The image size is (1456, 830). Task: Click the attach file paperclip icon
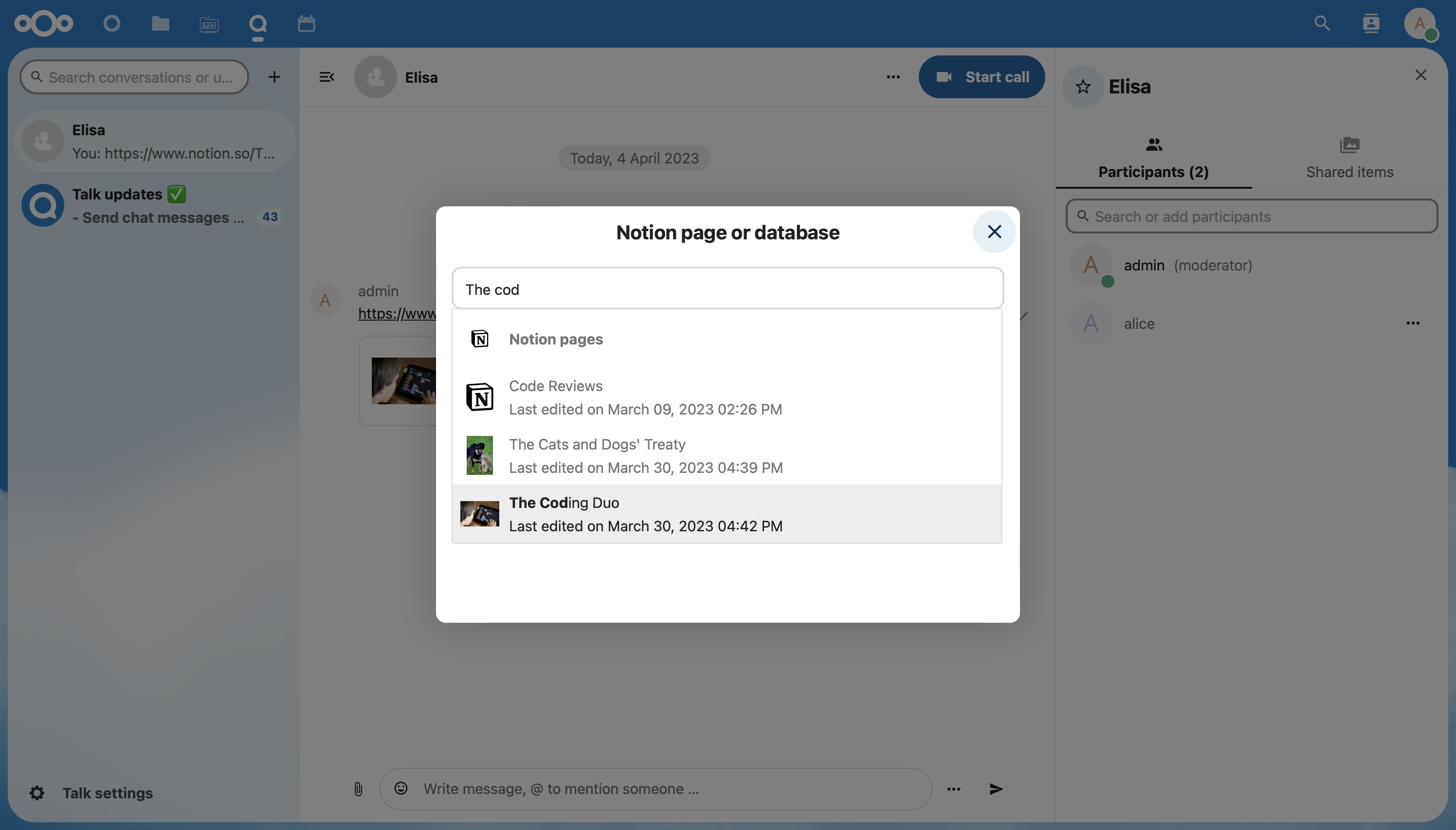(358, 789)
